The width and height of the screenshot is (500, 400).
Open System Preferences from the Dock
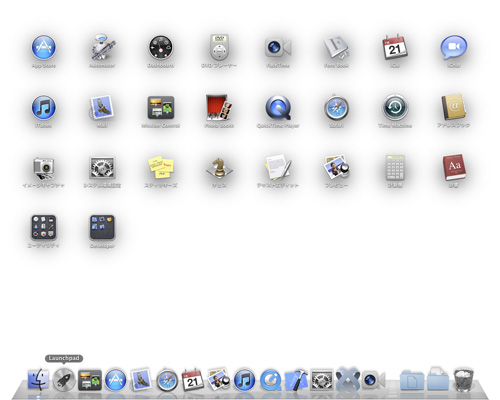coord(322,380)
